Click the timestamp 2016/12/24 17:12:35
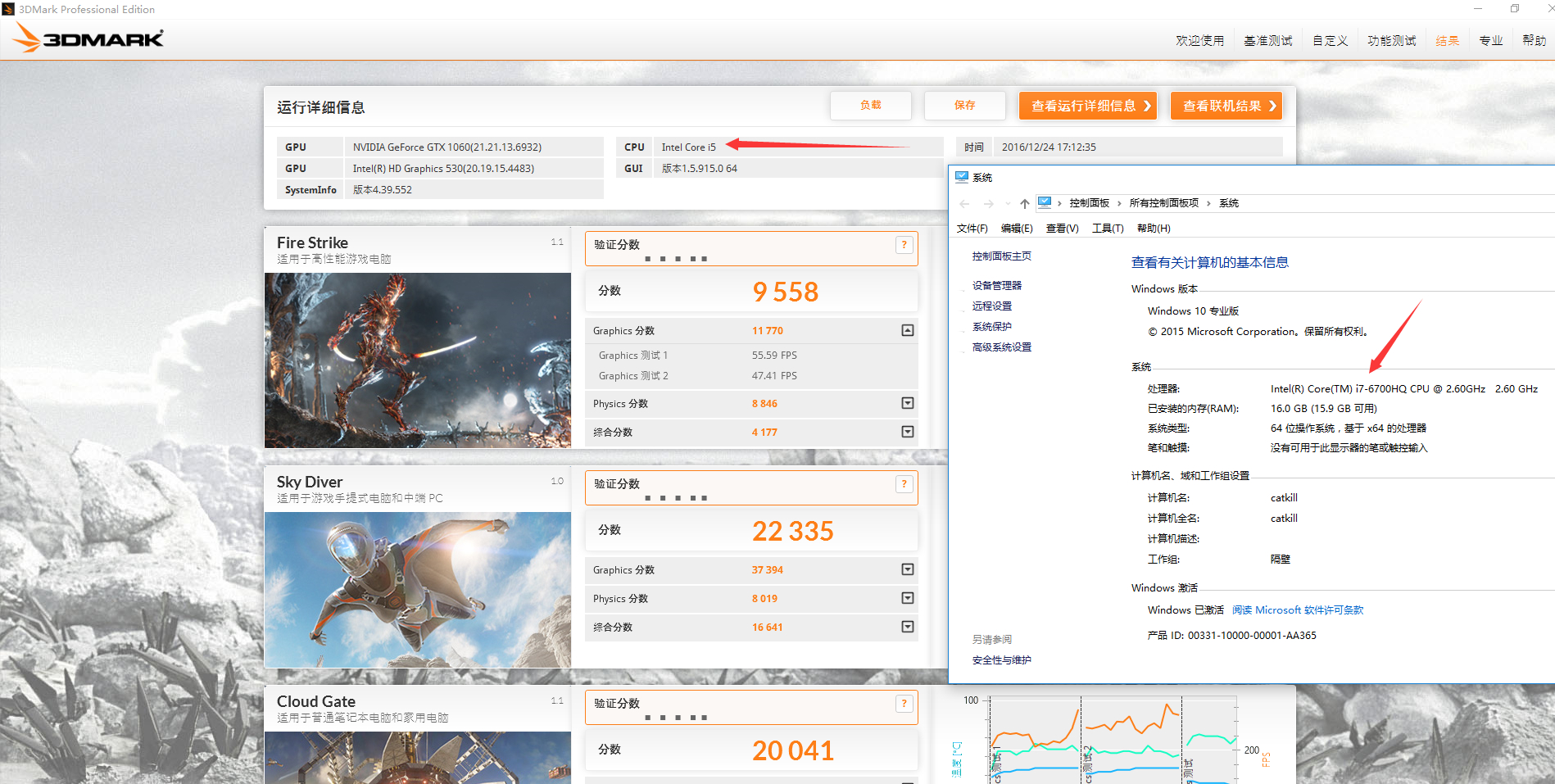The height and width of the screenshot is (784, 1555). pos(1049,147)
